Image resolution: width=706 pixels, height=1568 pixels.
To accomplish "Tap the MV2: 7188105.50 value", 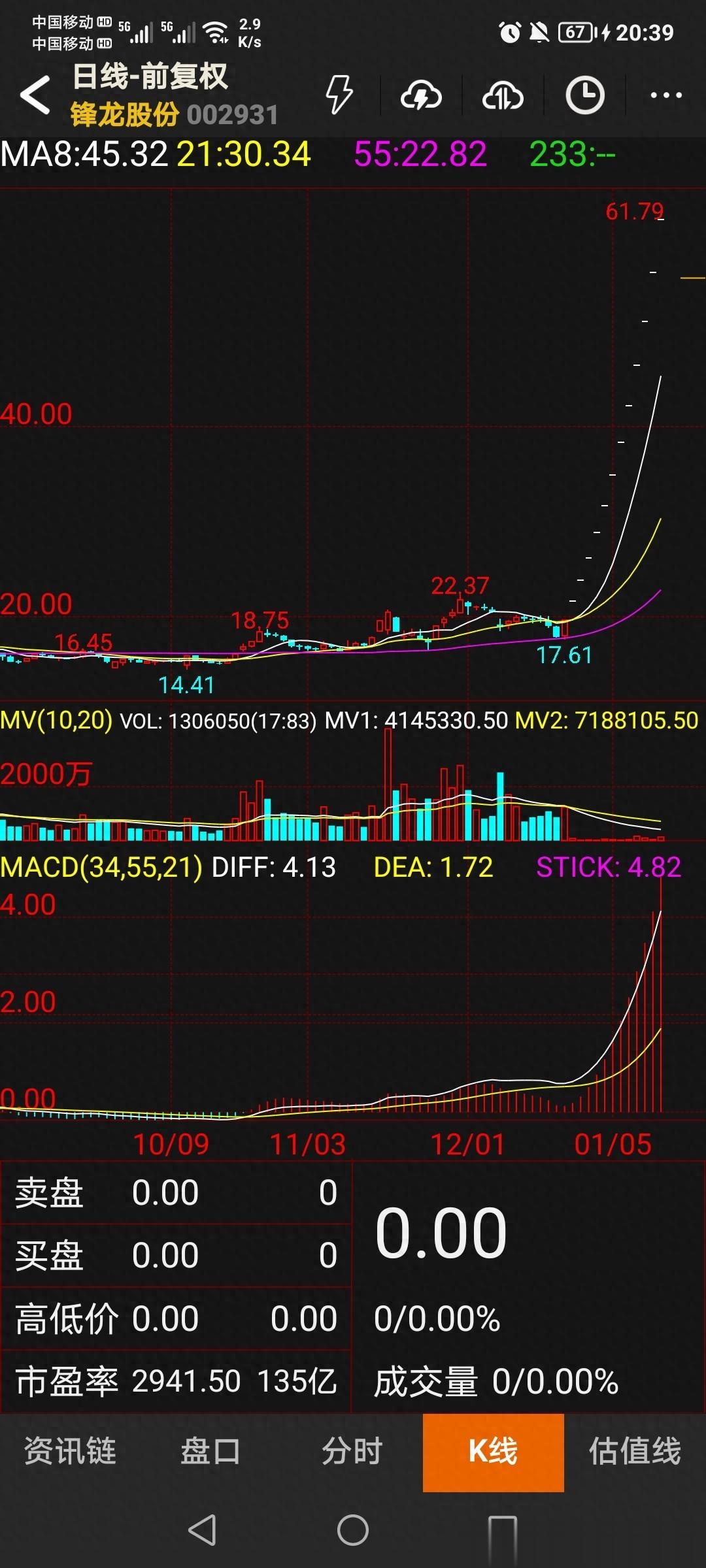I will (x=607, y=721).
